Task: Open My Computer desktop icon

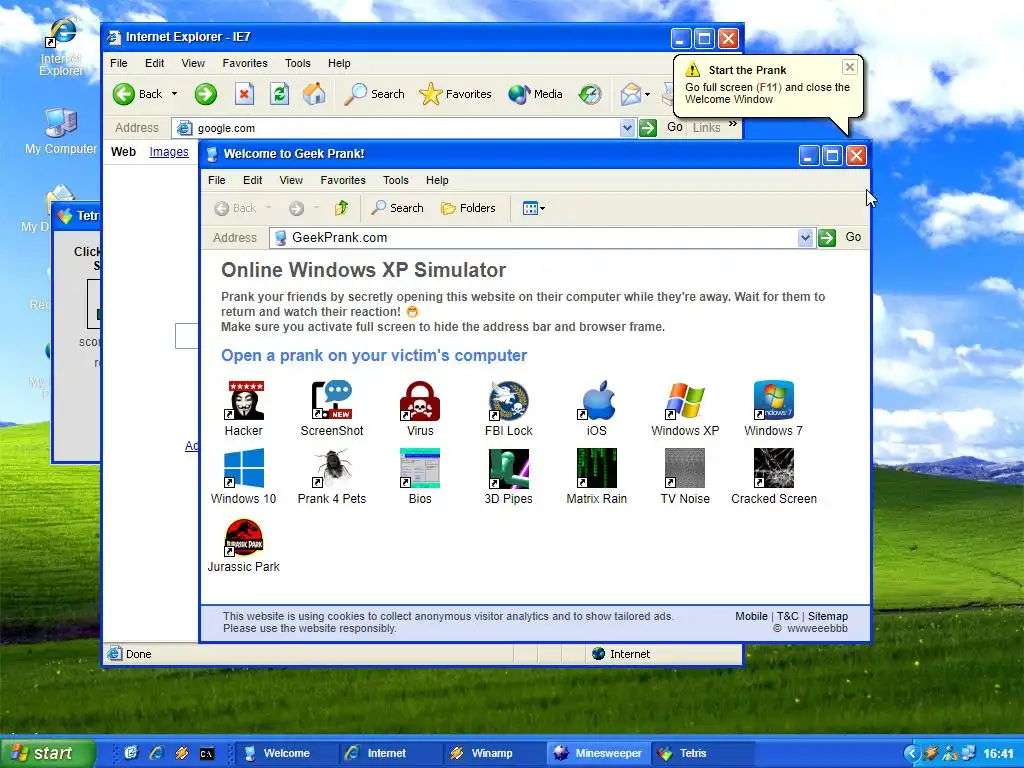Action: (61, 131)
